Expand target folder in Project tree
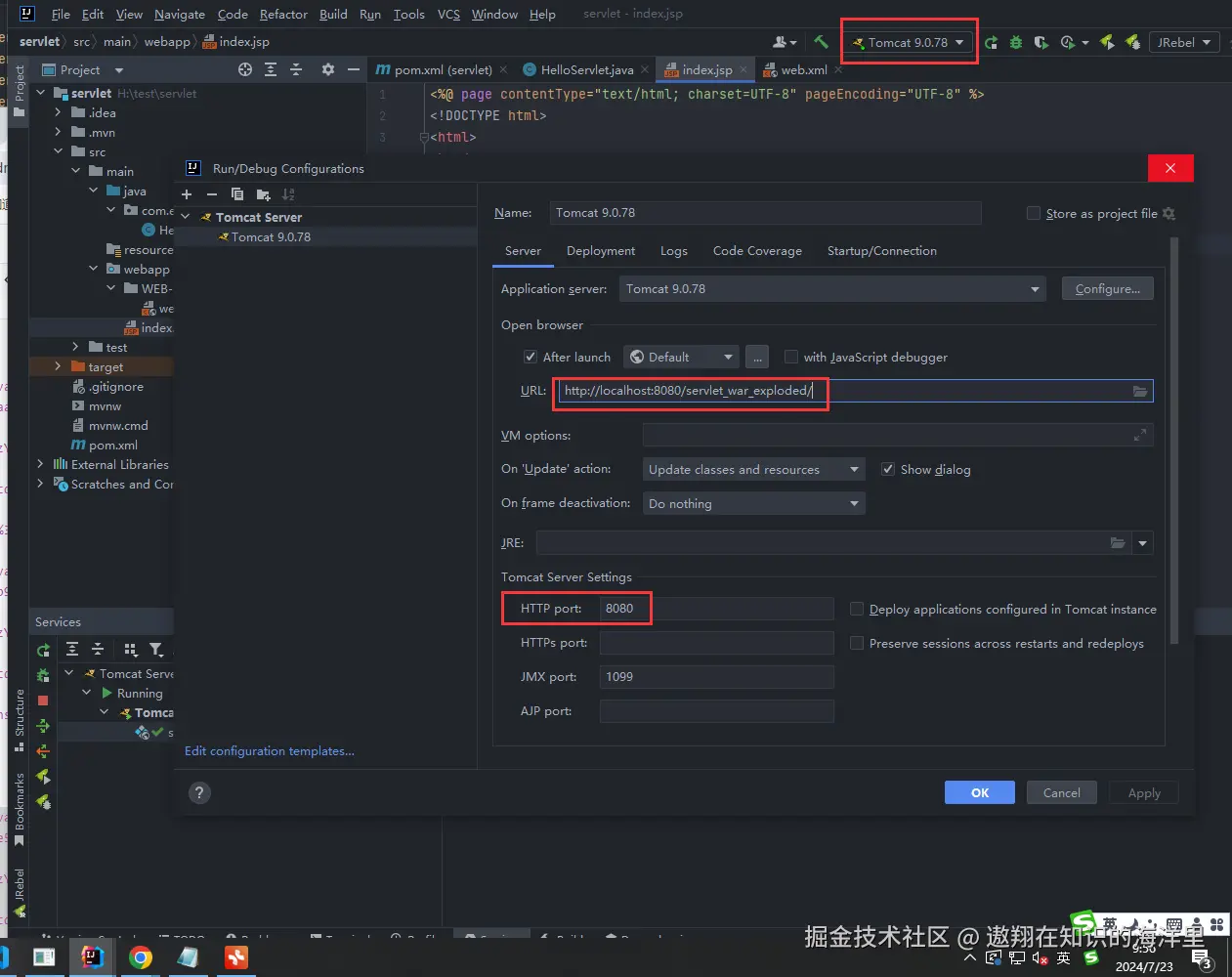The width and height of the screenshot is (1232, 977). coord(58,366)
